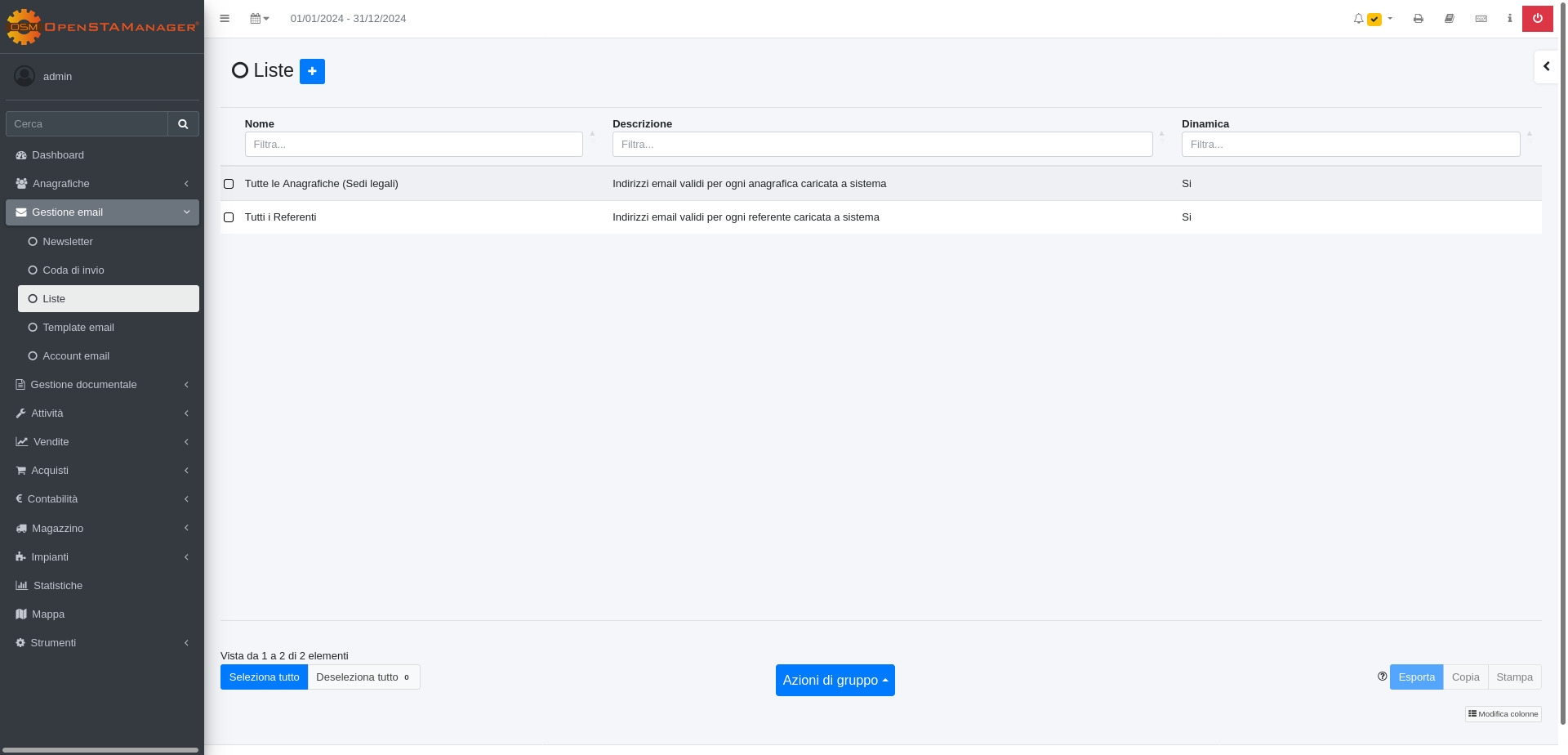Go to Newsletter in sidebar menu

coord(68,242)
